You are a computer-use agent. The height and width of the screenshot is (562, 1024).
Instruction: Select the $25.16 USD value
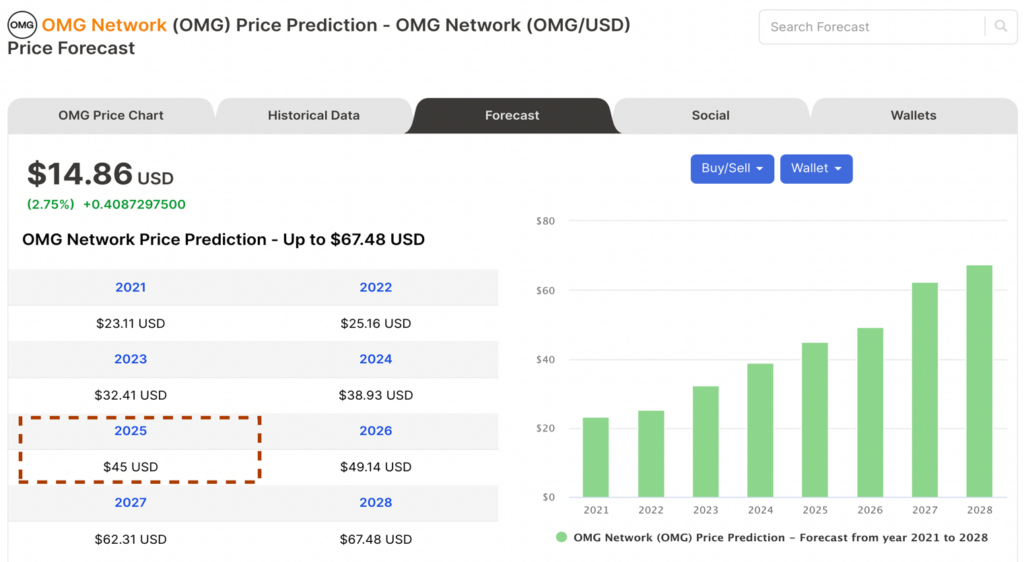pos(376,323)
